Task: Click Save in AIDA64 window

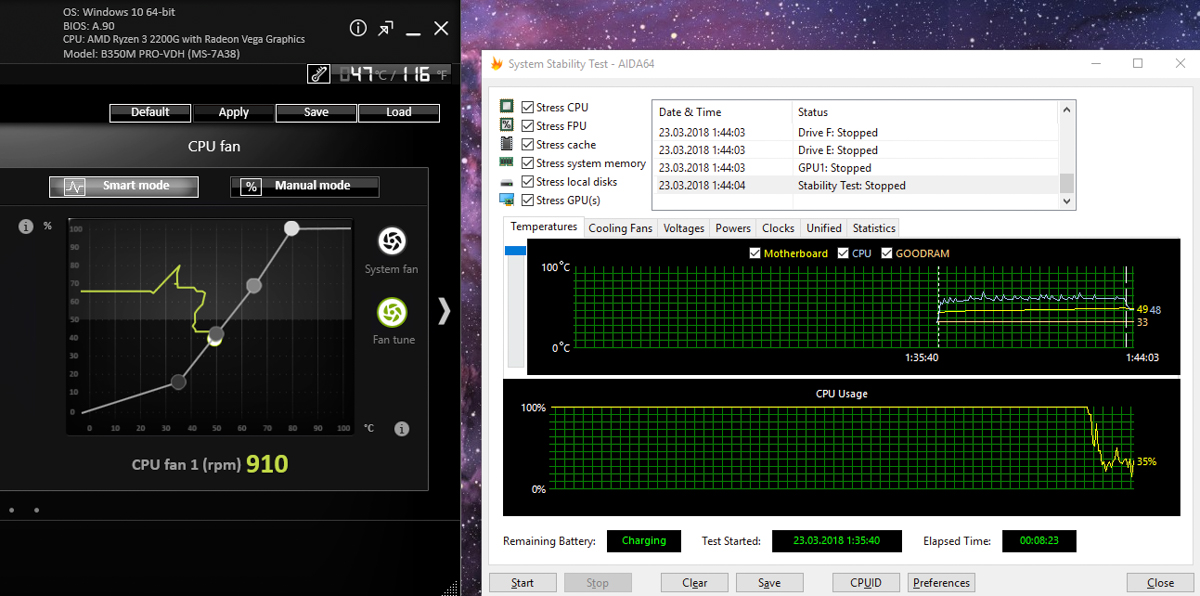Action: tap(769, 582)
